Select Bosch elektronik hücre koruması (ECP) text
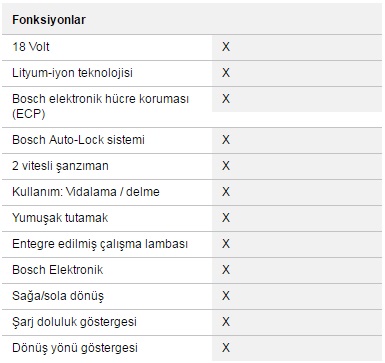The width and height of the screenshot is (385, 363). (100, 106)
